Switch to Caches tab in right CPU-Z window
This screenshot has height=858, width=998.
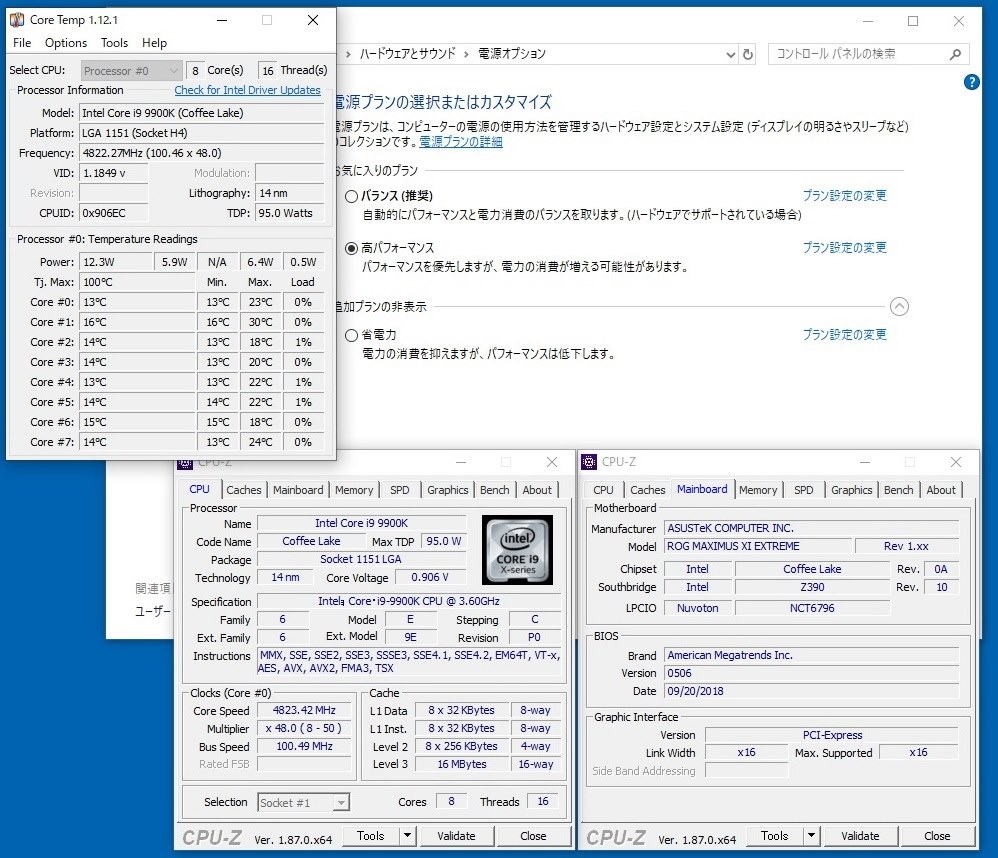click(x=648, y=490)
